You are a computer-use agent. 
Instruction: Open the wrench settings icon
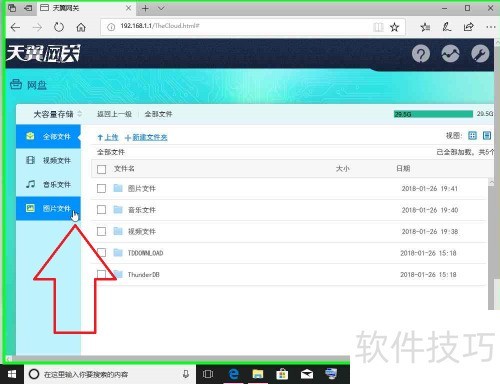[480, 54]
